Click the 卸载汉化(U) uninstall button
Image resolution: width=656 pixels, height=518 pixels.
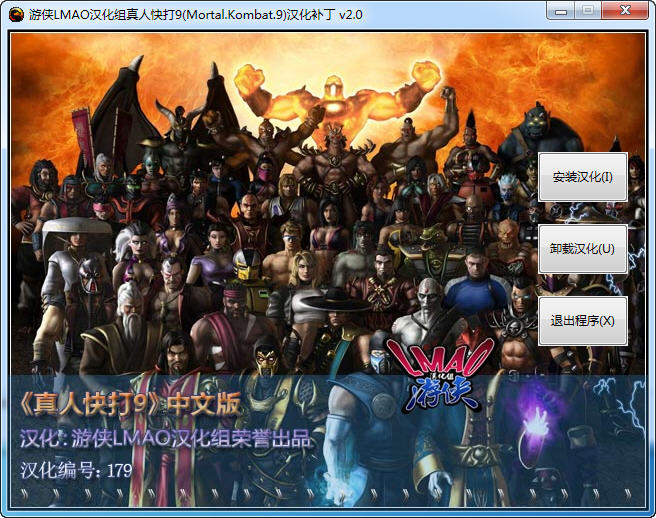click(582, 249)
